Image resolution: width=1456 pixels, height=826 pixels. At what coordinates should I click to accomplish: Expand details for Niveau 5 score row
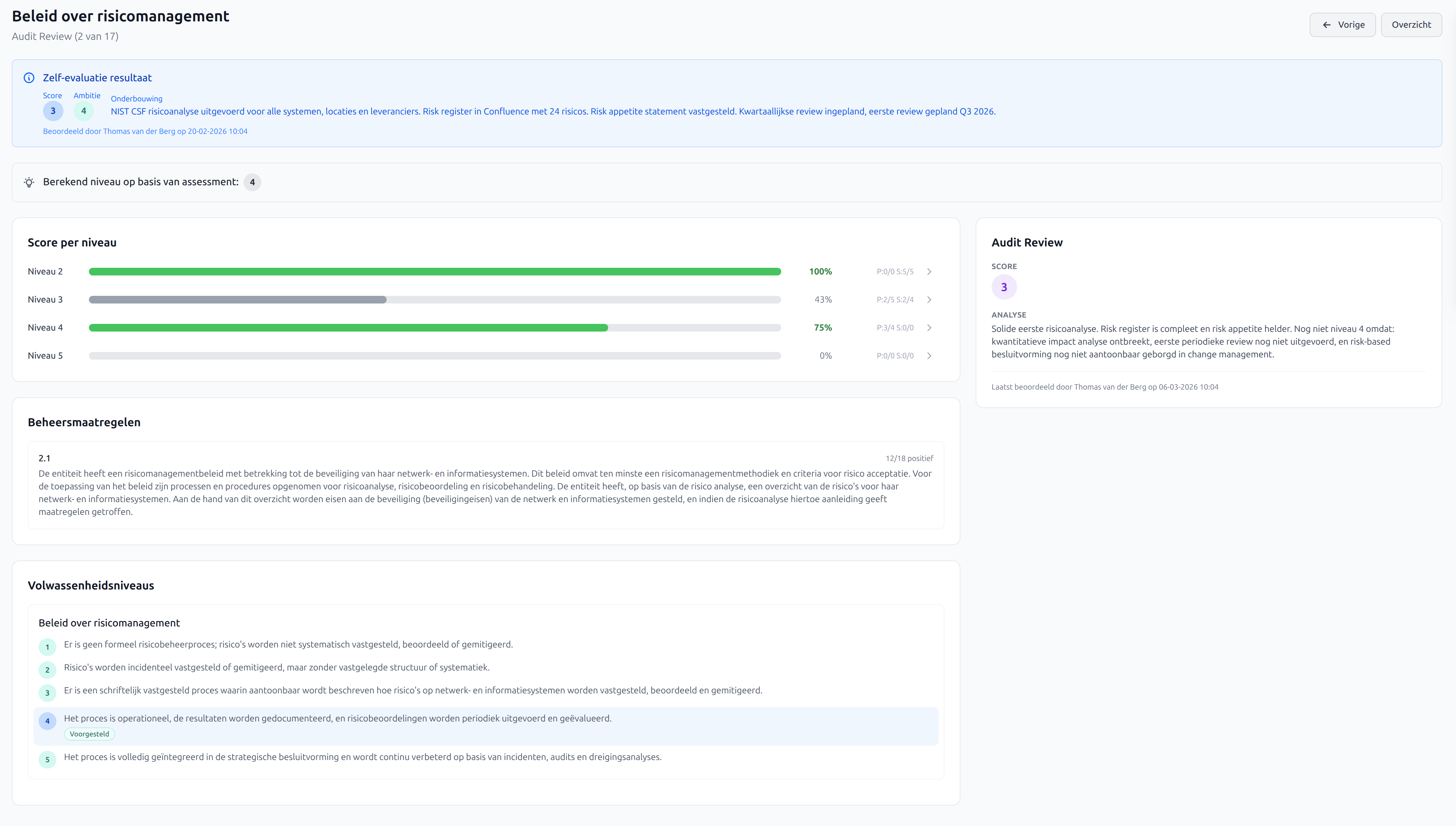(929, 356)
